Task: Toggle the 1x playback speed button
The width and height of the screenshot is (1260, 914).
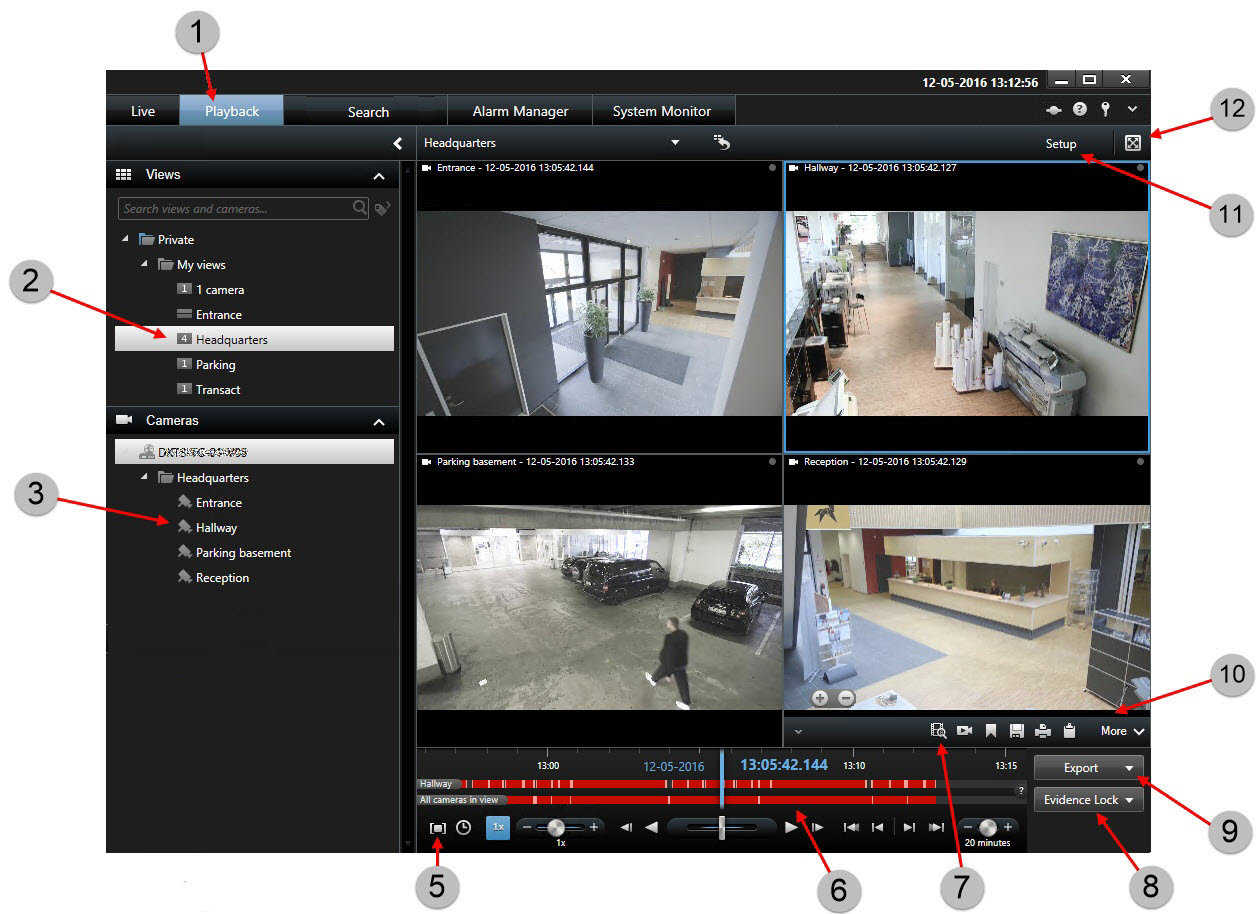Action: [497, 827]
